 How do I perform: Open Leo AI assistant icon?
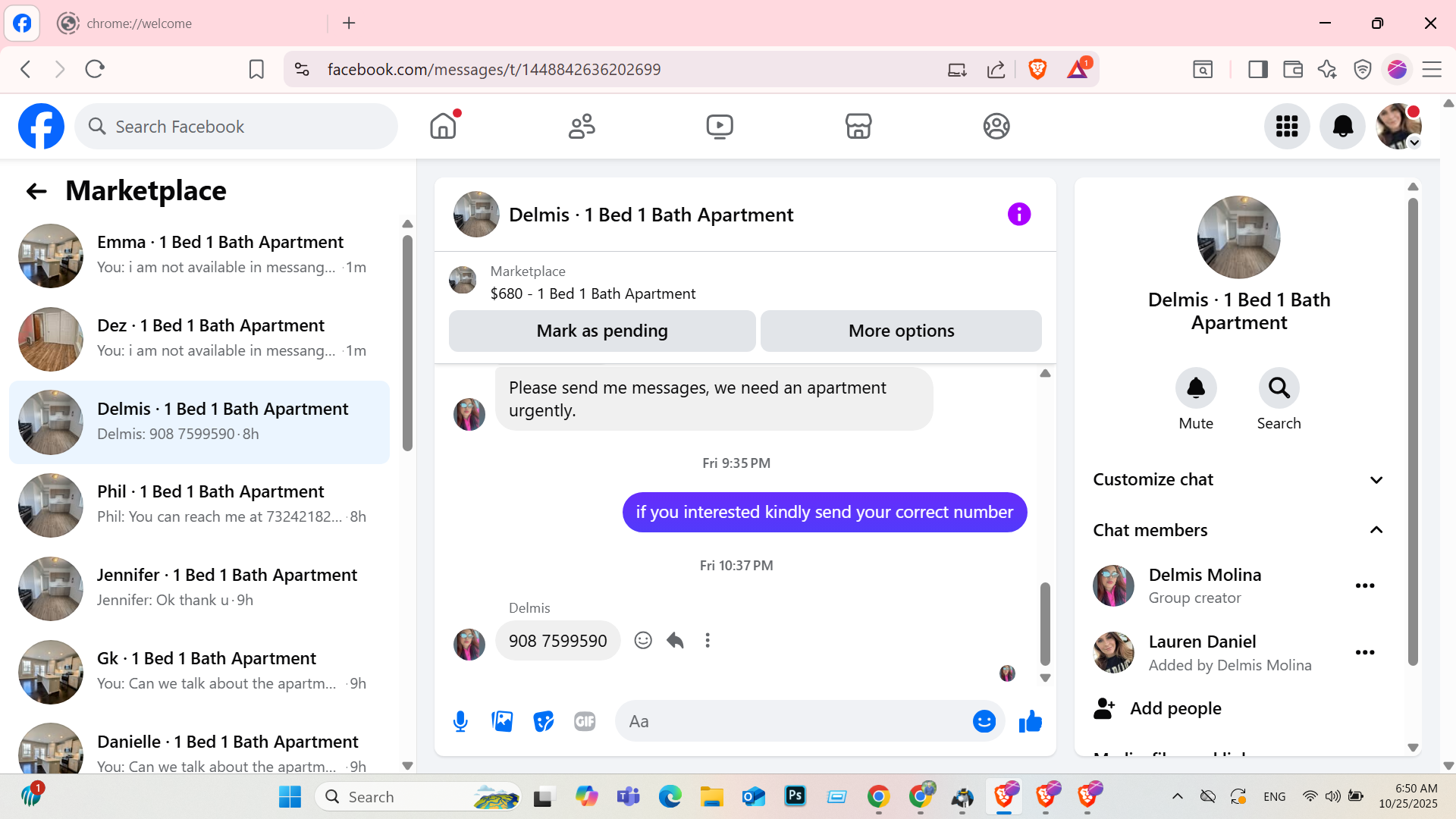[x=1327, y=70]
